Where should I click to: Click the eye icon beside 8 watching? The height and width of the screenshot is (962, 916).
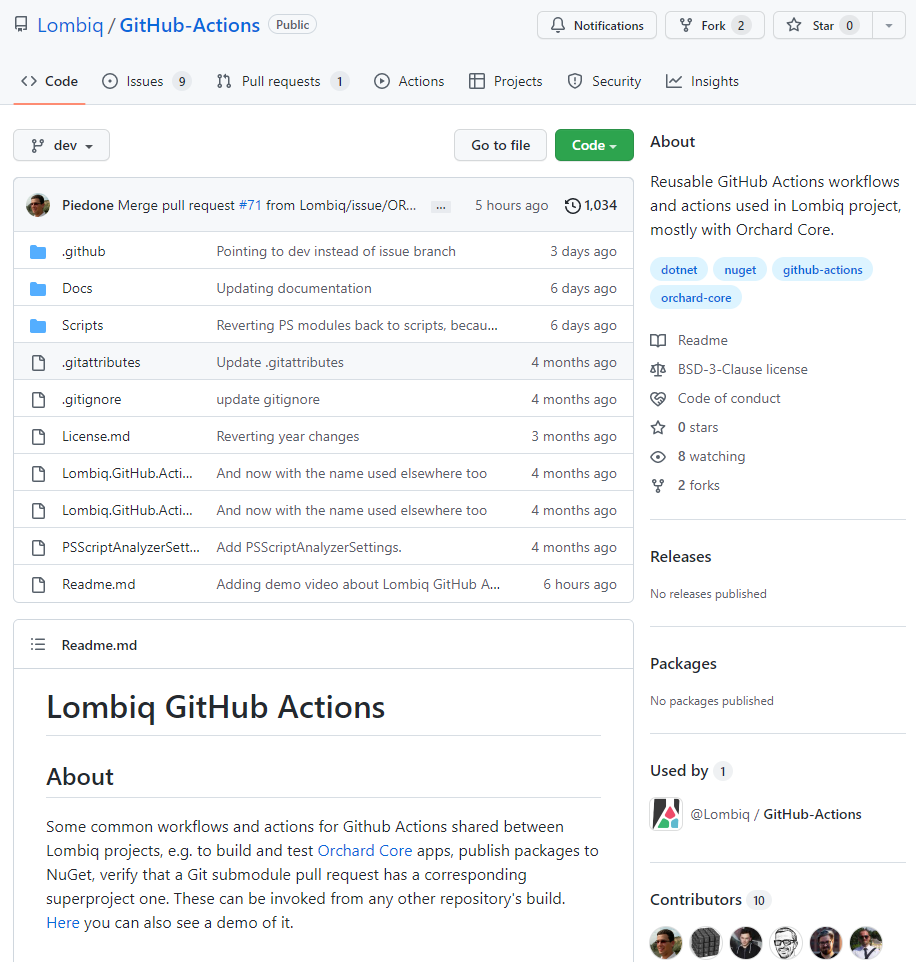pyautogui.click(x=658, y=456)
